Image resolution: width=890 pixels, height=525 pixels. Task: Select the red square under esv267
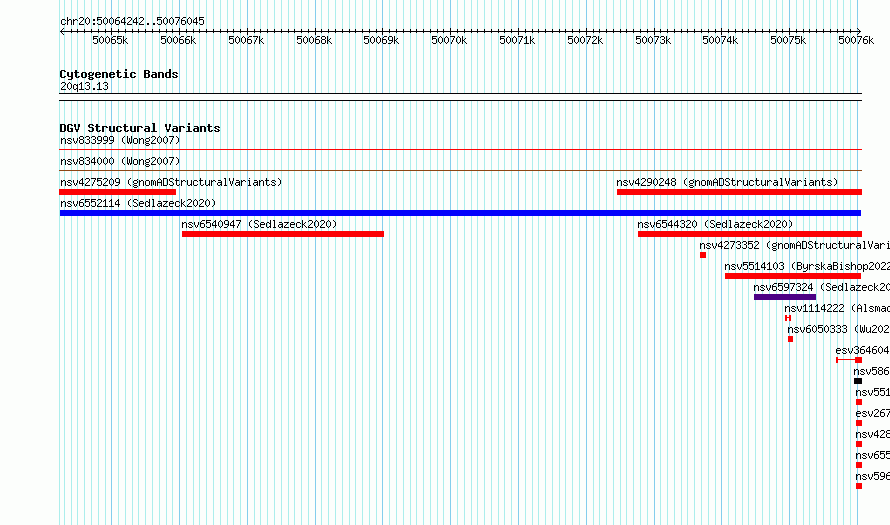859,423
